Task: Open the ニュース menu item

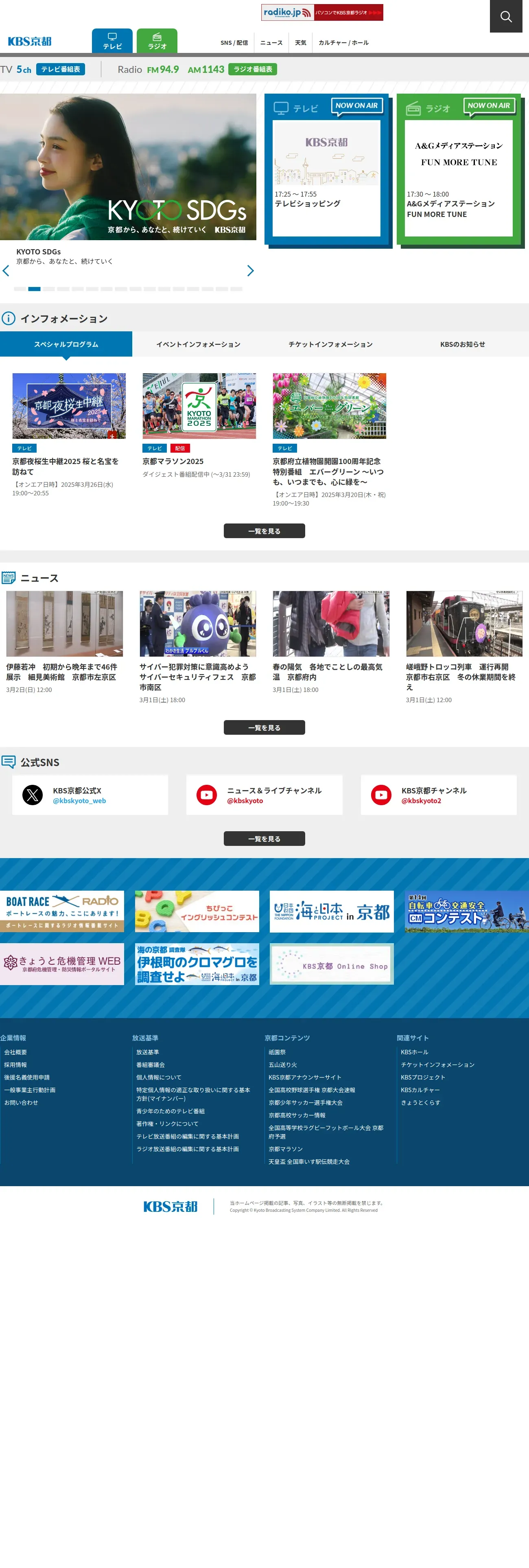Action: [271, 43]
